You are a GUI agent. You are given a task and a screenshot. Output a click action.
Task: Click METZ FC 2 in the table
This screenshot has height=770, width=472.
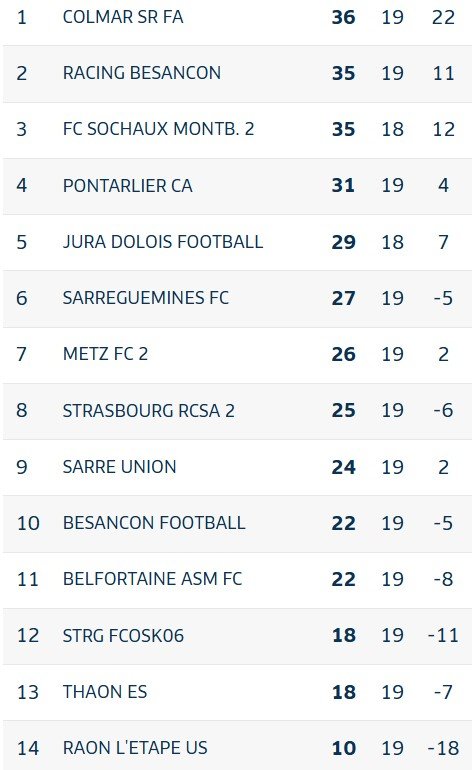pyautogui.click(x=105, y=354)
